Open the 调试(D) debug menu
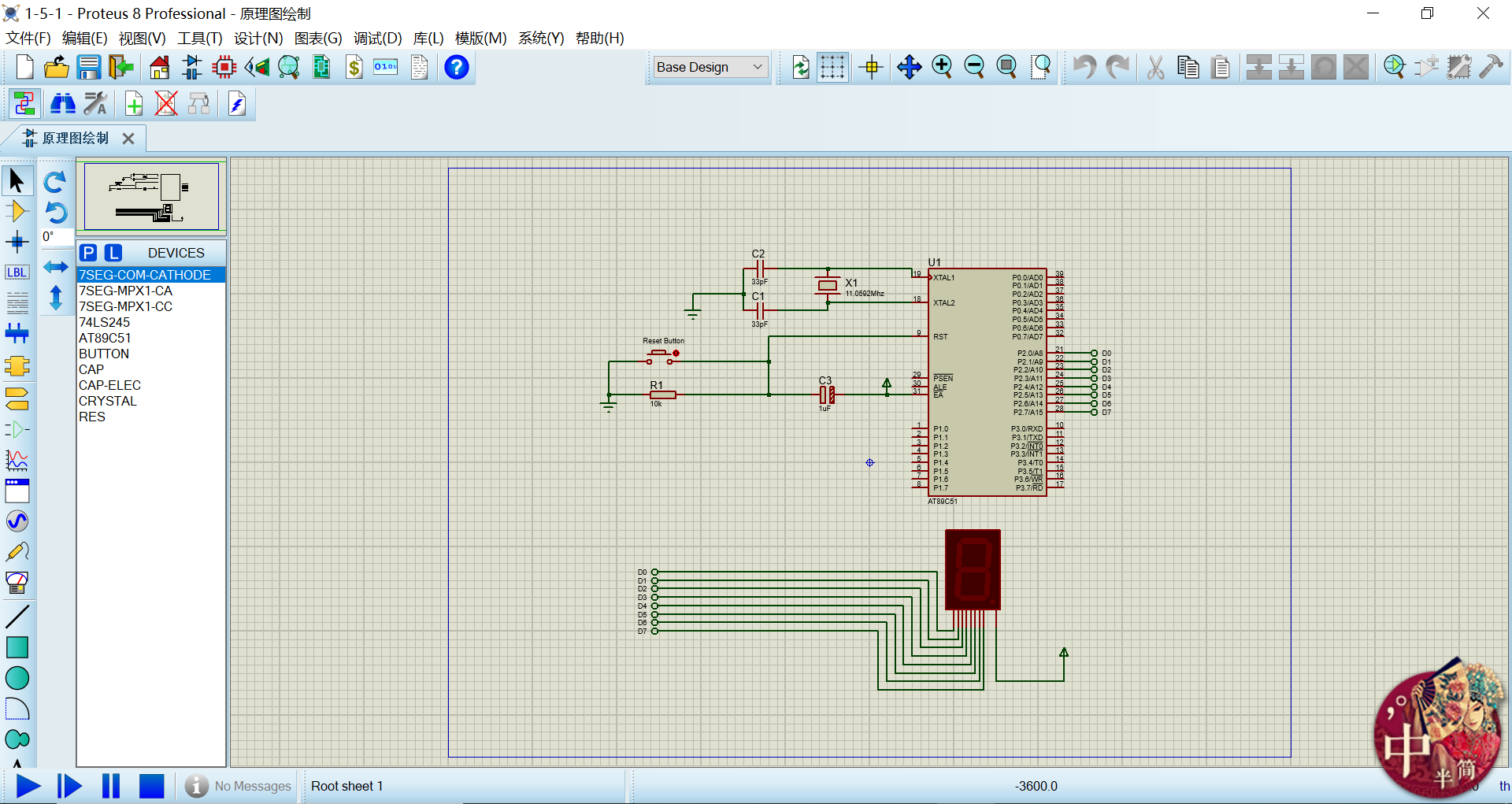Viewport: 1512px width, 804px height. [377, 39]
